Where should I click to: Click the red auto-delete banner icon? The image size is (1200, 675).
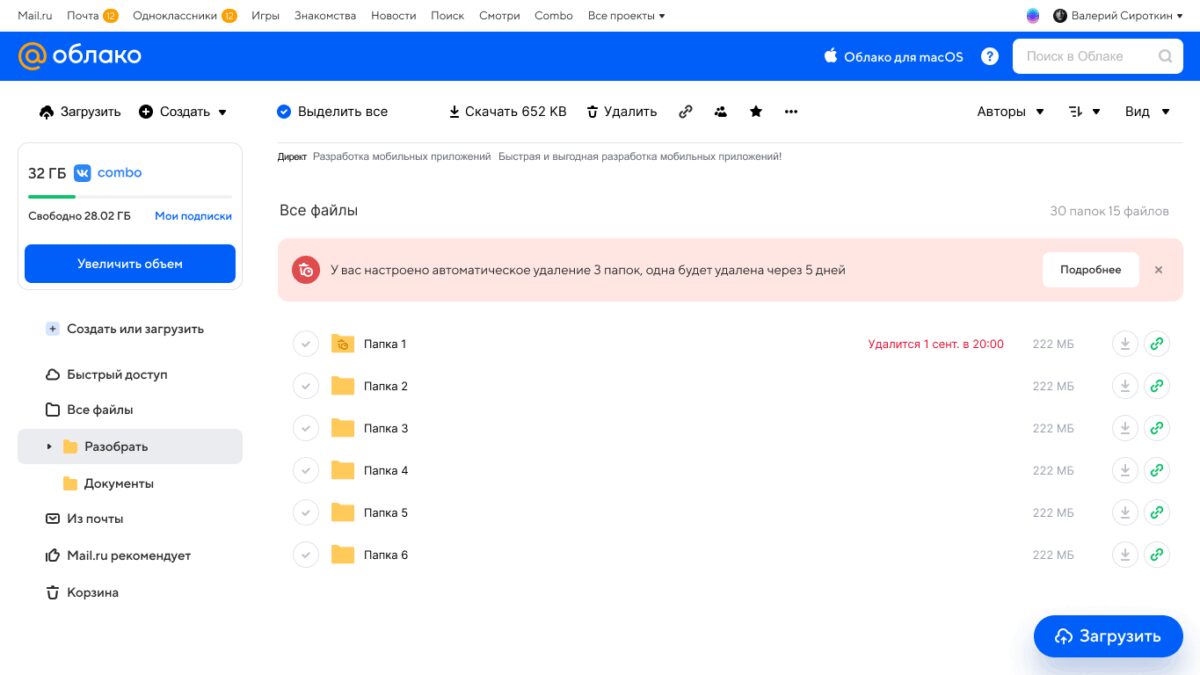[x=306, y=270]
